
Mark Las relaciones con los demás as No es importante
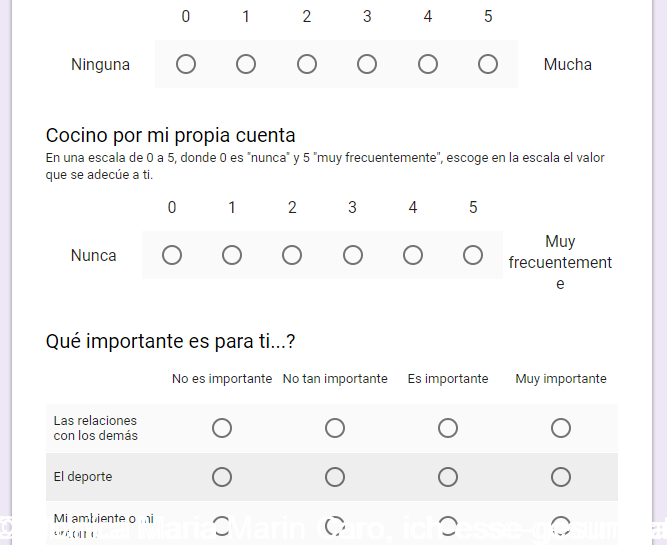[222, 428]
